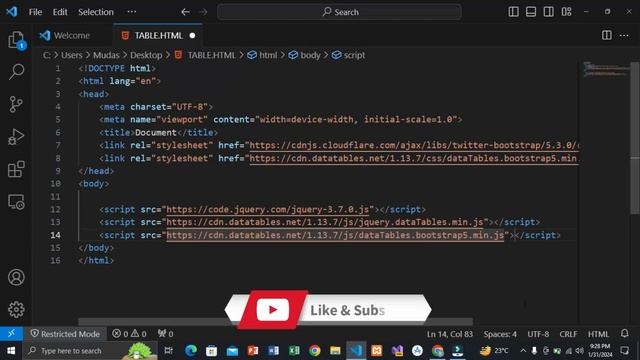Change language mode via HTML
This screenshot has height=360, width=640.
[598, 334]
